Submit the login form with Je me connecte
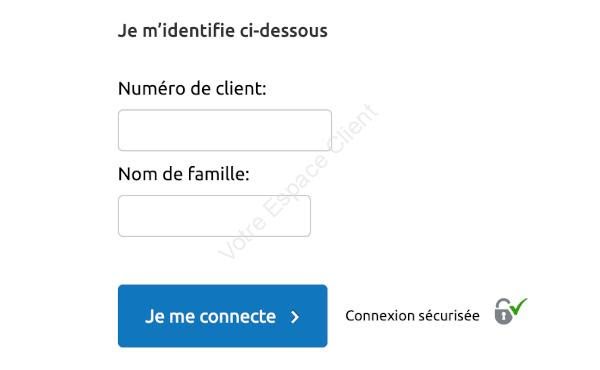The height and width of the screenshot is (370, 600). pos(223,316)
